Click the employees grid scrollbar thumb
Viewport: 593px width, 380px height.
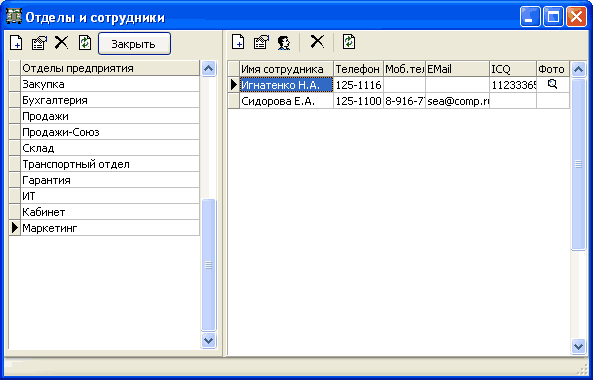tap(578, 164)
